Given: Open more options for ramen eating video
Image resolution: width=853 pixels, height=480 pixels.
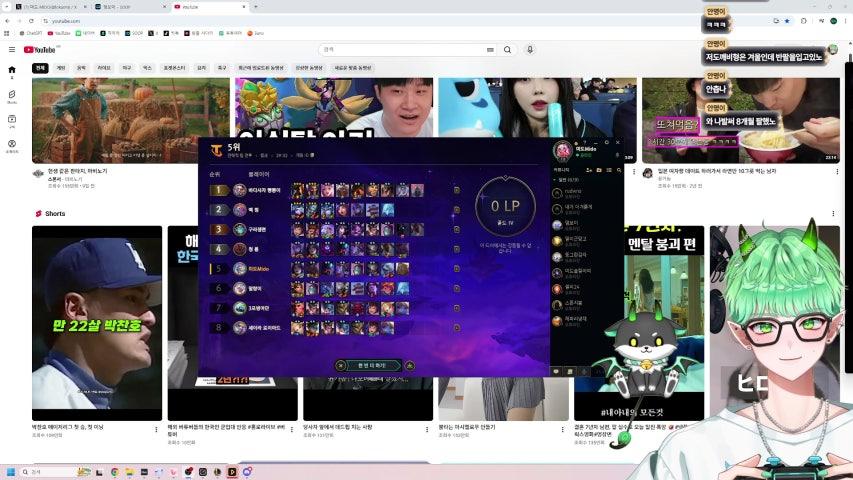Looking at the screenshot, I should [x=837, y=172].
